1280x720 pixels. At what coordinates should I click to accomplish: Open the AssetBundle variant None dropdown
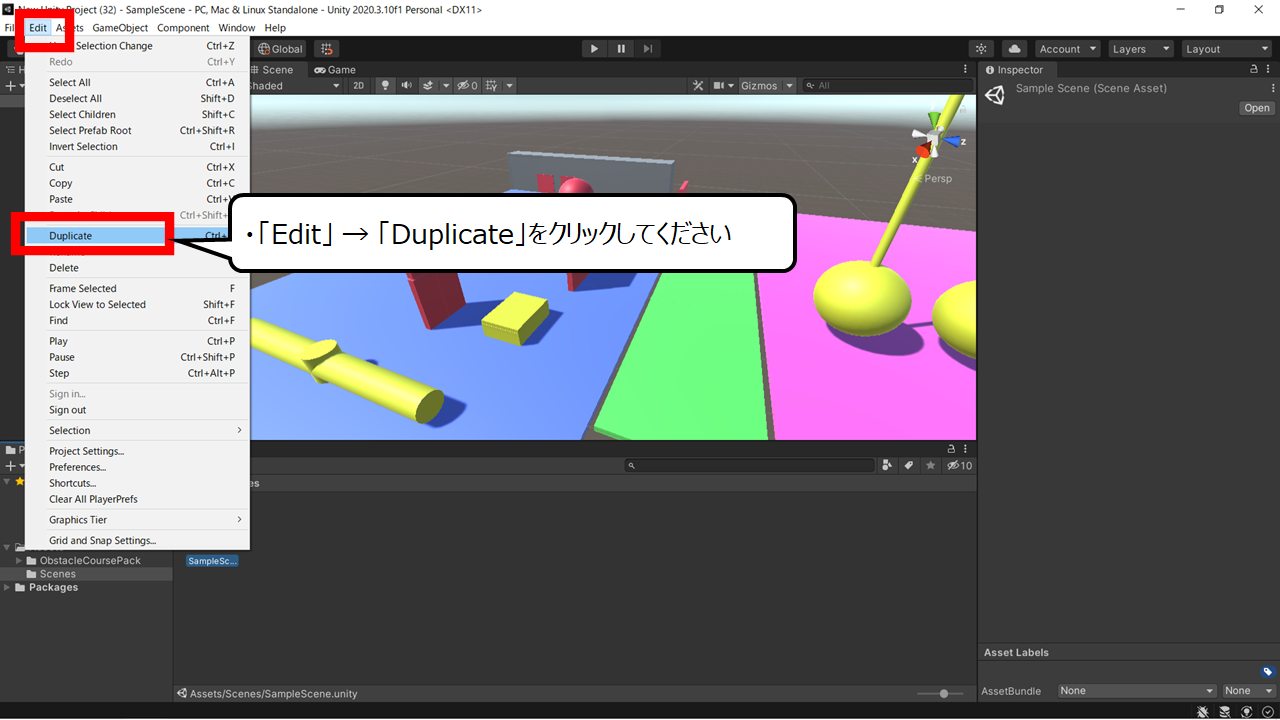[x=1249, y=691]
